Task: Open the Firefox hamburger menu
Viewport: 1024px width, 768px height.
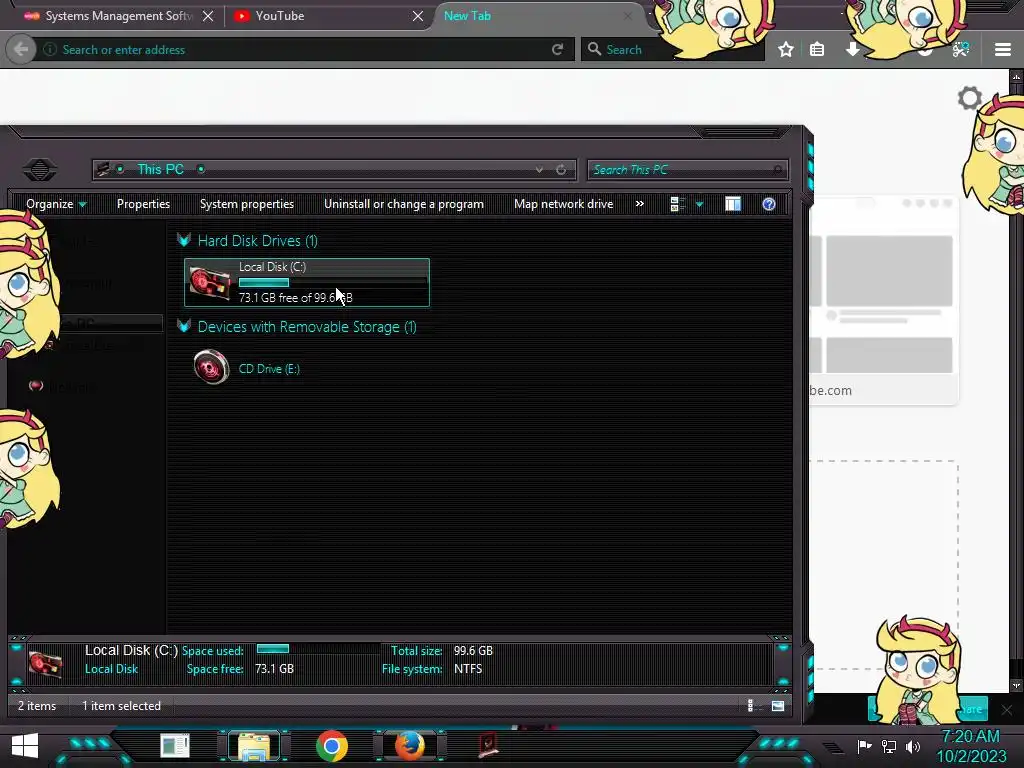Action: click(1002, 50)
